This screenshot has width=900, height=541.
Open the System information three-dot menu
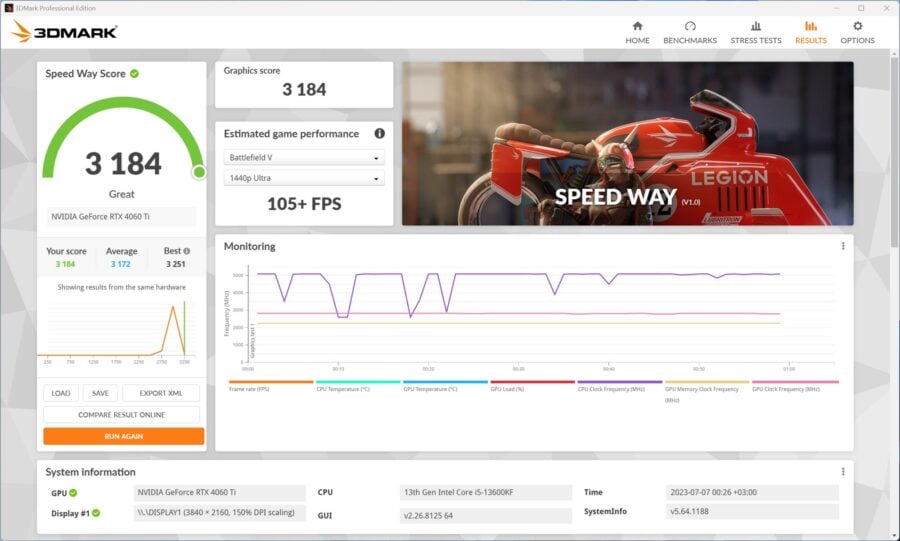pos(843,472)
